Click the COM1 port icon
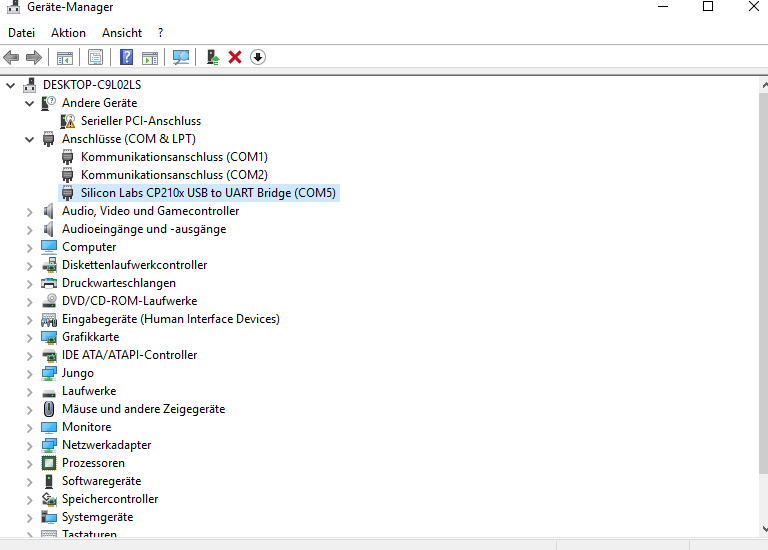This screenshot has width=768, height=550. click(x=68, y=157)
